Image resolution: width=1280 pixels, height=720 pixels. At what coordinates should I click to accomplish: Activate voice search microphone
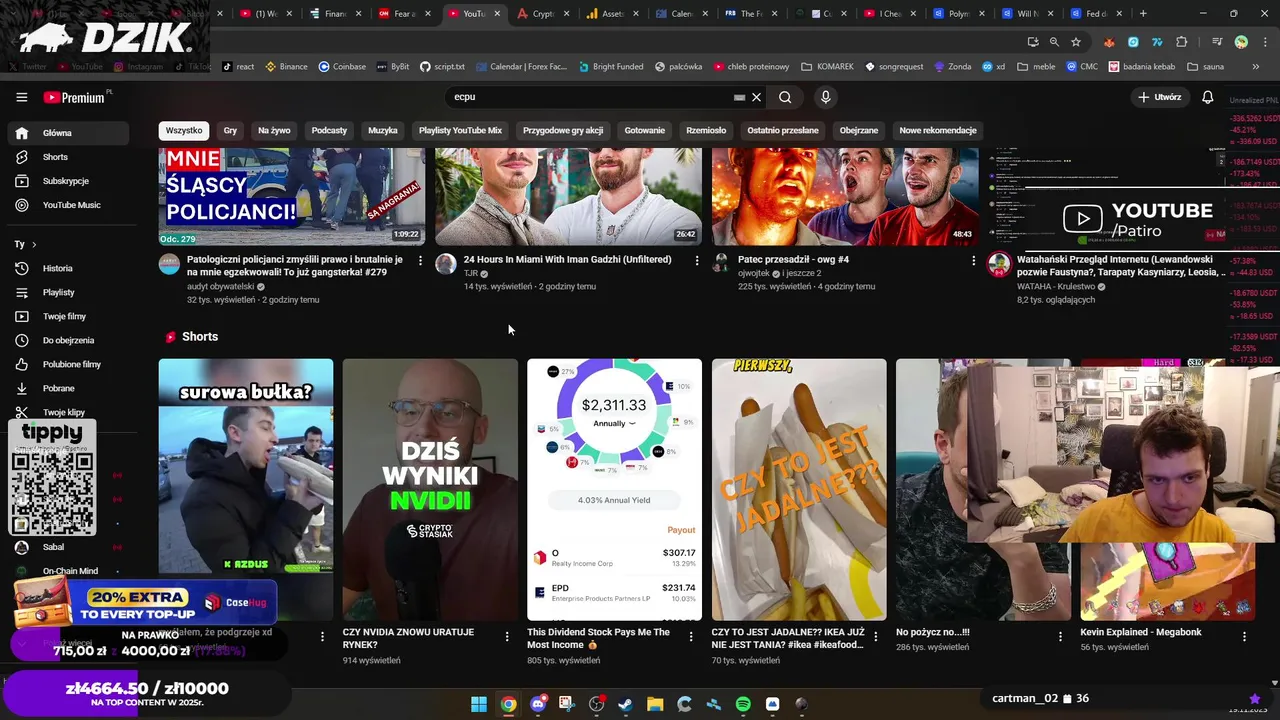point(825,97)
